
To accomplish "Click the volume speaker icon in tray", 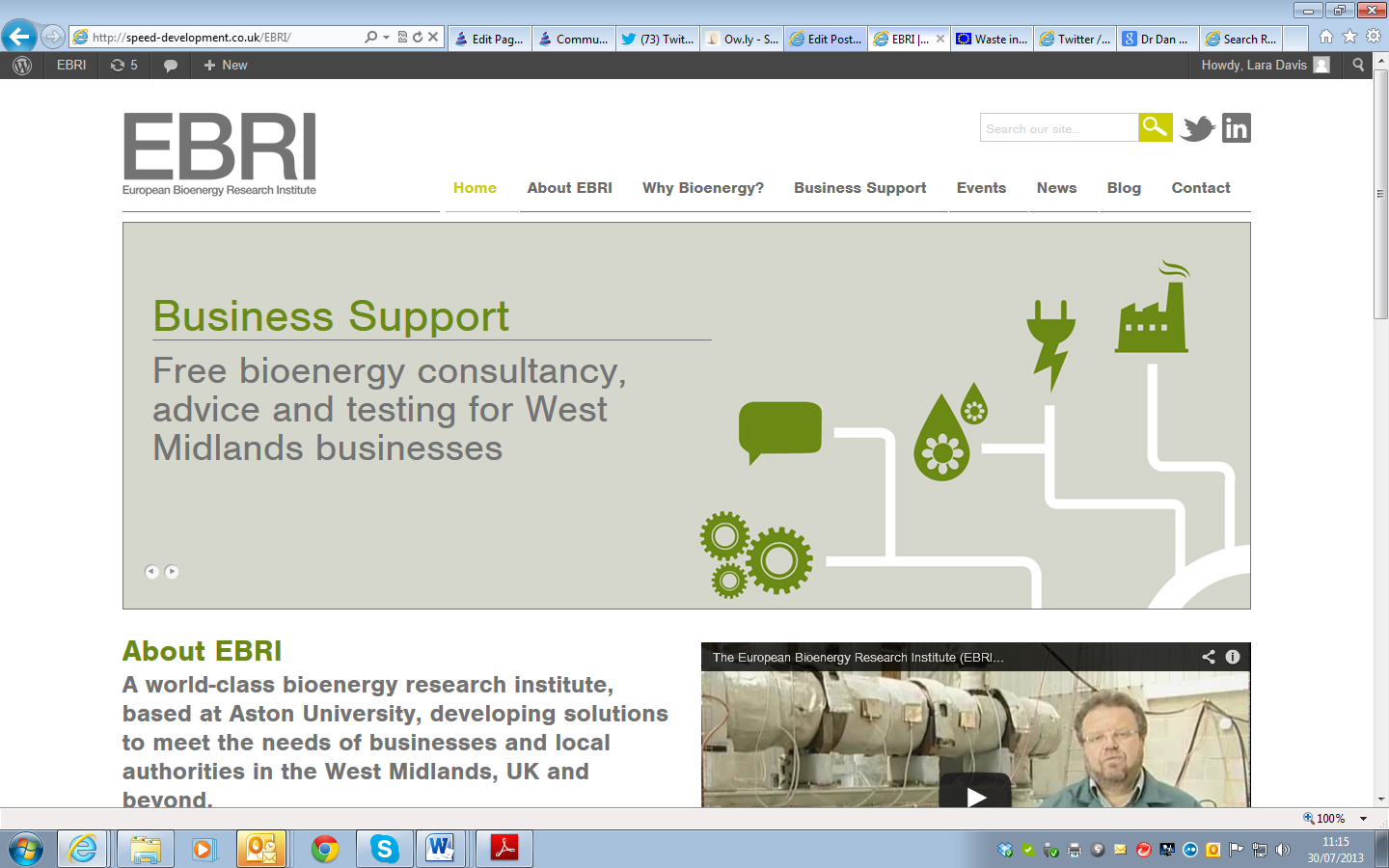I will [1282, 850].
